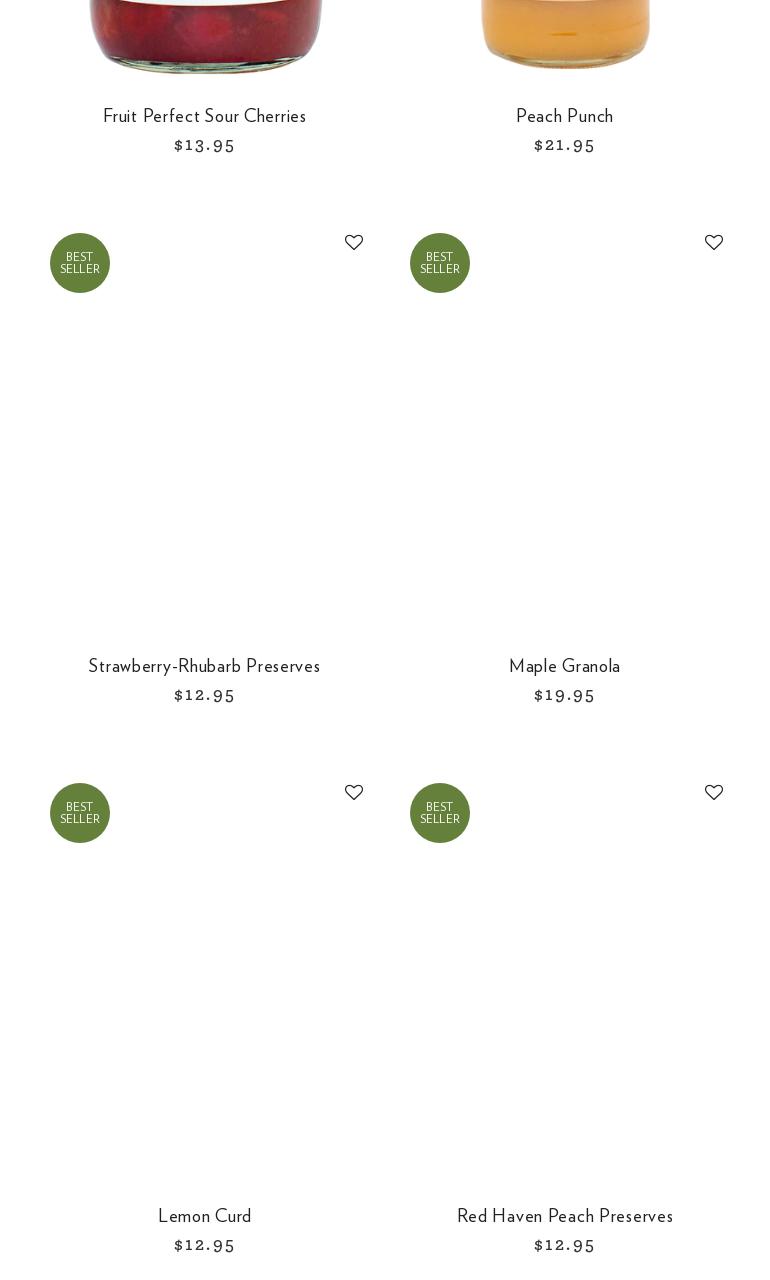Screen dimensions: 770x1280
Task: Open the Lemon Curd product link
Action: 204,1216
